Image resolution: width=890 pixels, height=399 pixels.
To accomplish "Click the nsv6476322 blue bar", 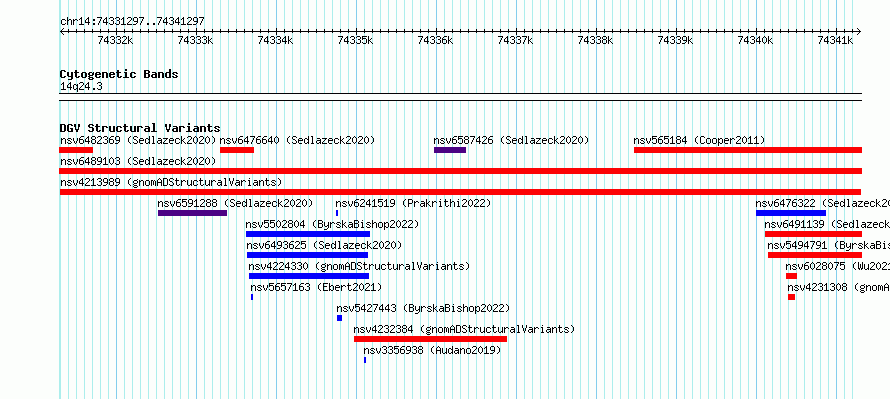I will [791, 213].
